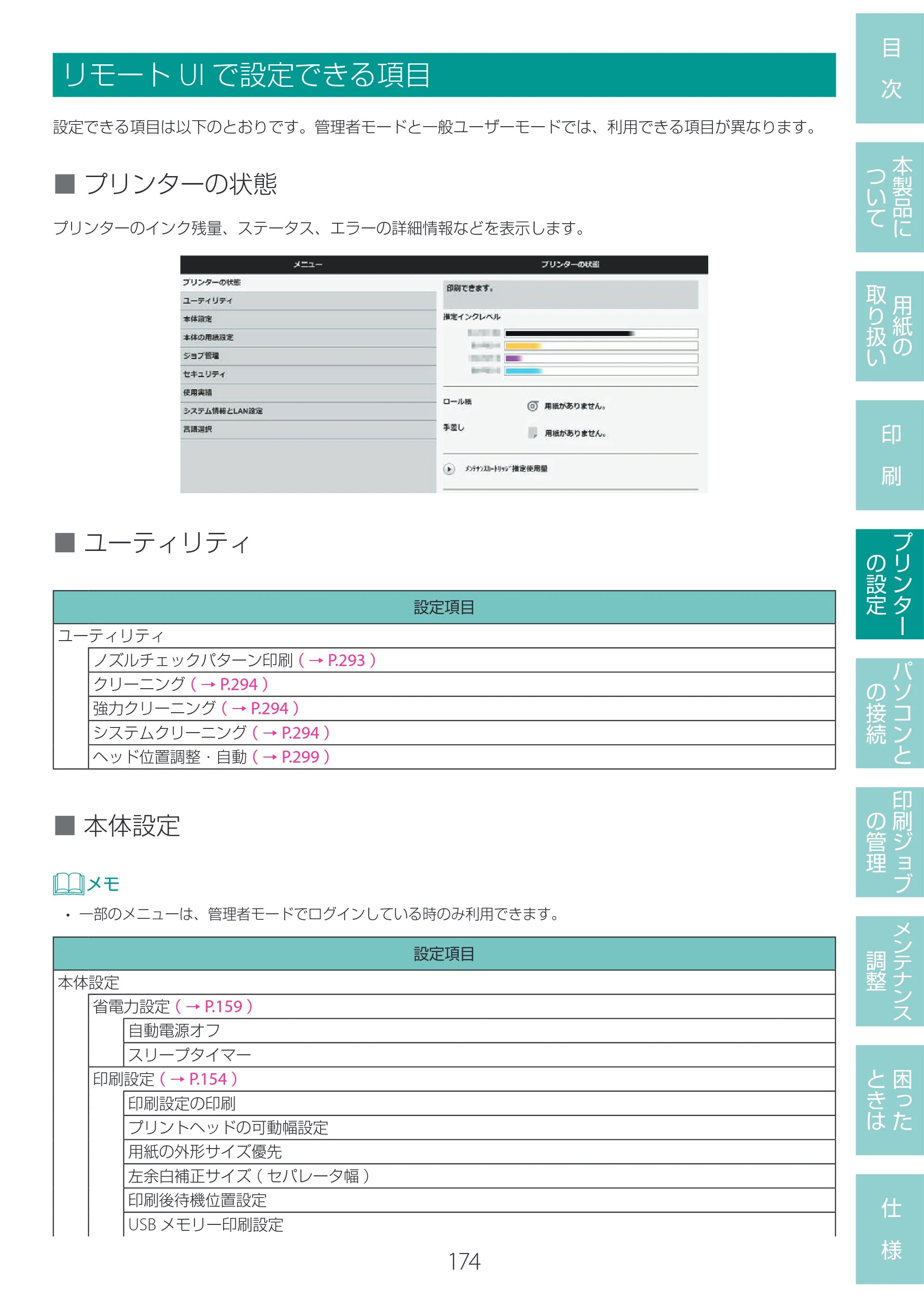Open the 目次 side tab
The width and height of the screenshot is (924, 1308).
click(889, 68)
